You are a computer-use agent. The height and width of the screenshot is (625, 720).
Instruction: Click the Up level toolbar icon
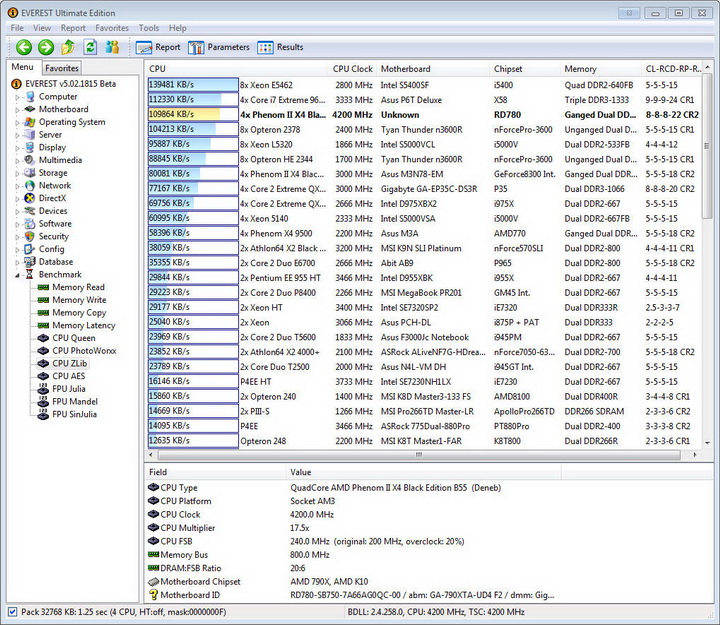[68, 47]
